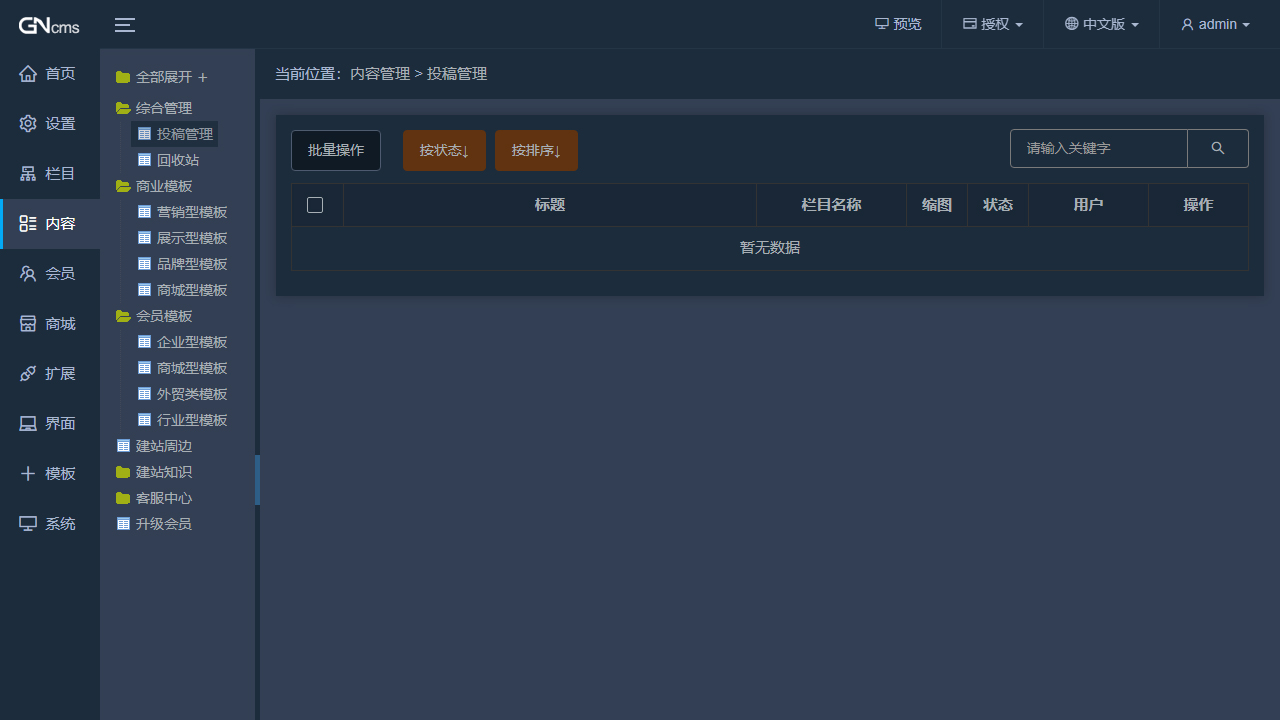Open the 授权 dropdown menu
The height and width of the screenshot is (720, 1280).
click(991, 24)
